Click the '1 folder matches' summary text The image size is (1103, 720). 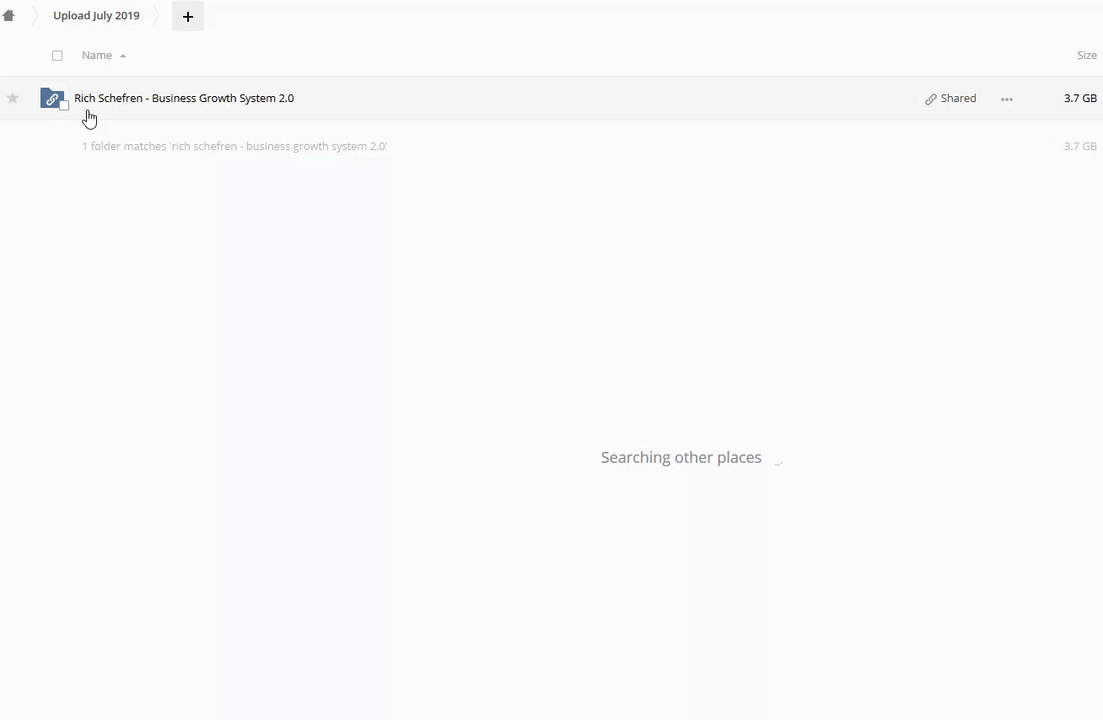click(x=234, y=146)
